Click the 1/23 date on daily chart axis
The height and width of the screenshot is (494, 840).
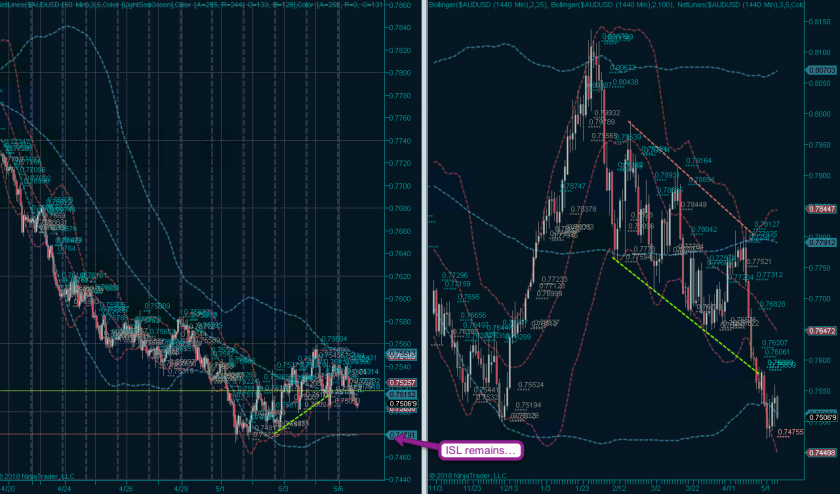click(582, 489)
